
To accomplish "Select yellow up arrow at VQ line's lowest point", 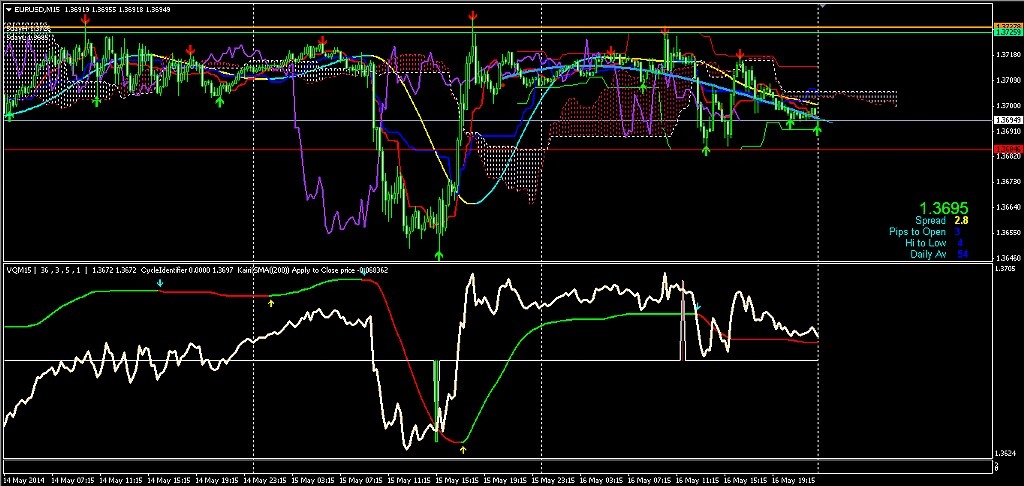I will [463, 449].
